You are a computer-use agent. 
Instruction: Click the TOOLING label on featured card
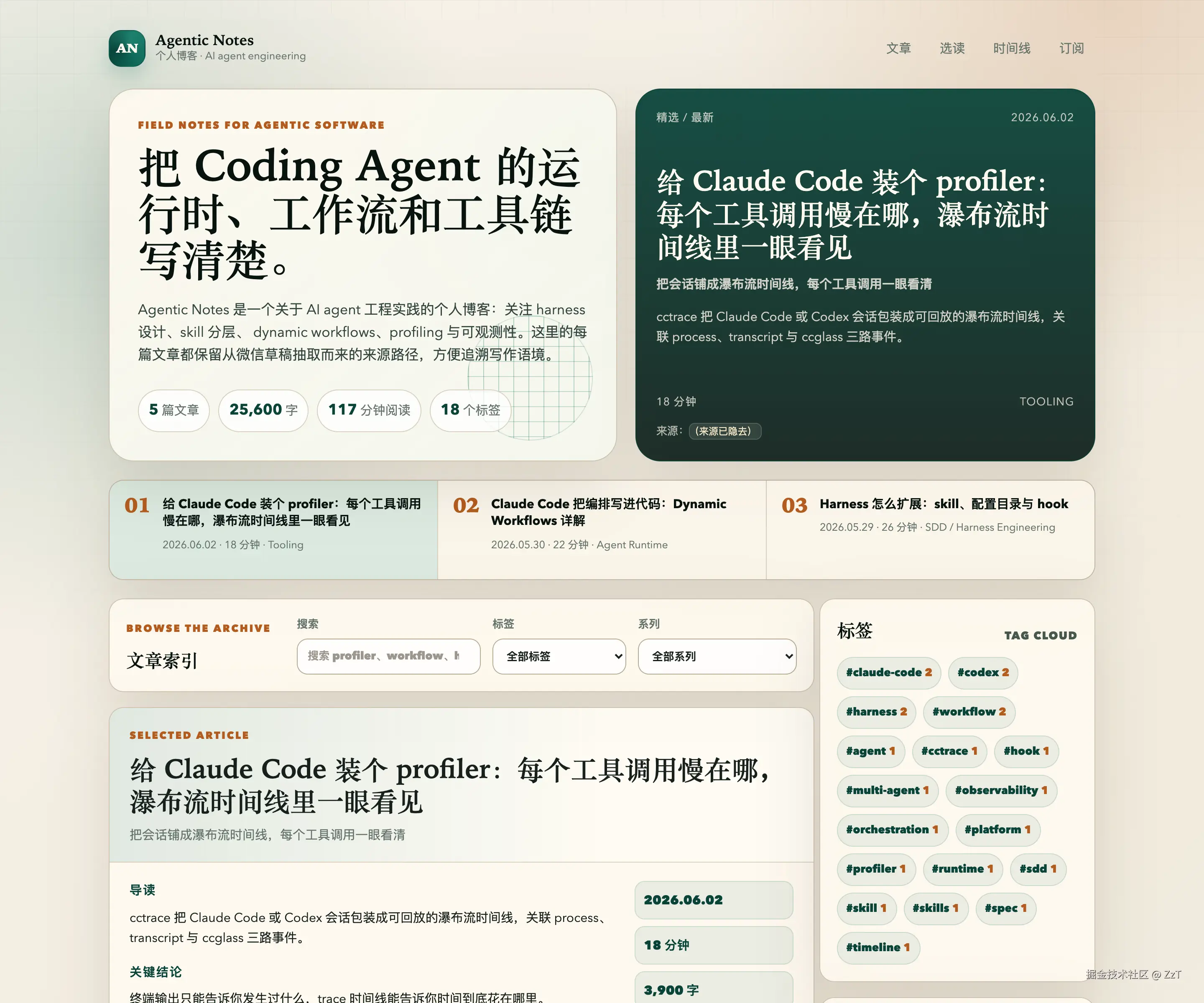(1046, 402)
